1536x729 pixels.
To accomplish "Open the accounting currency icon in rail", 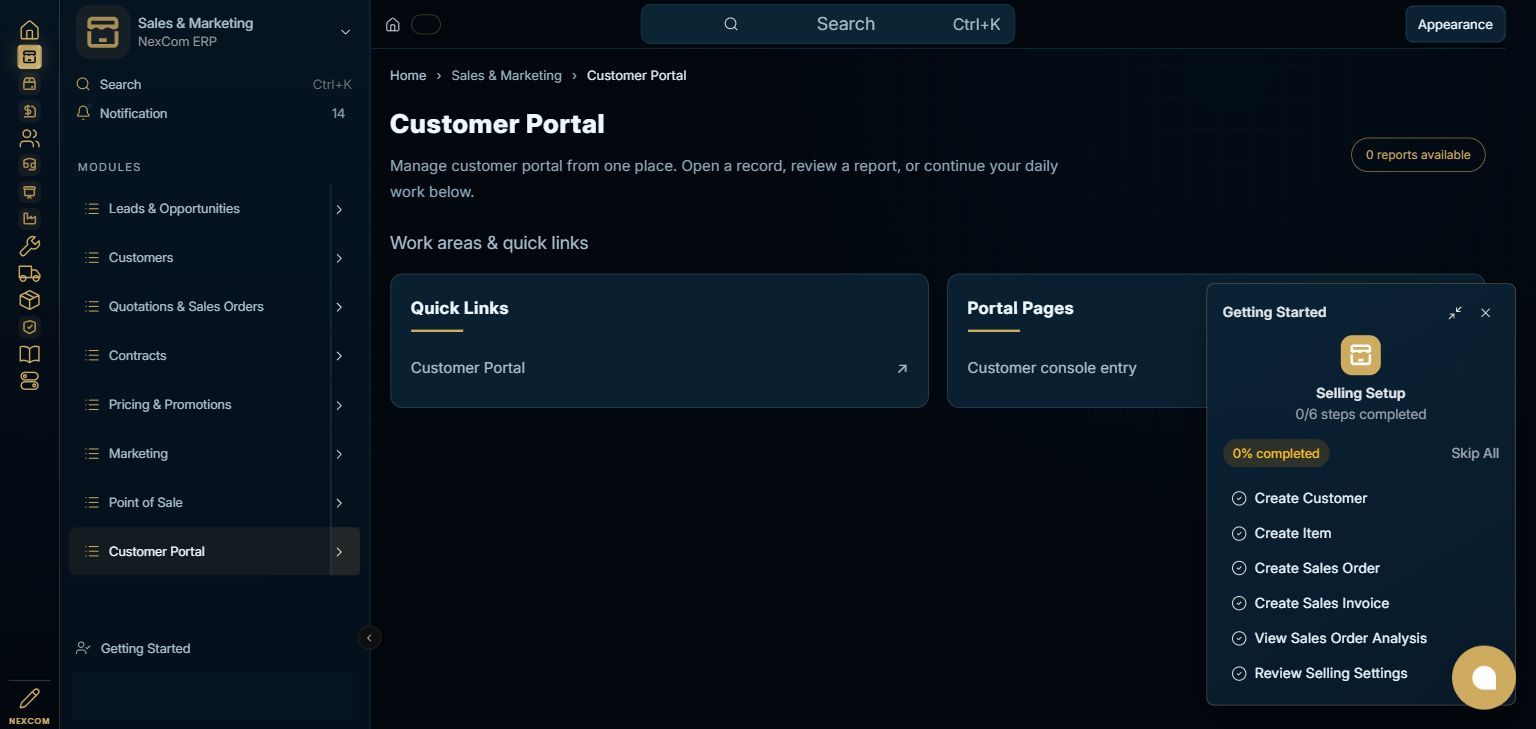I will [x=30, y=111].
